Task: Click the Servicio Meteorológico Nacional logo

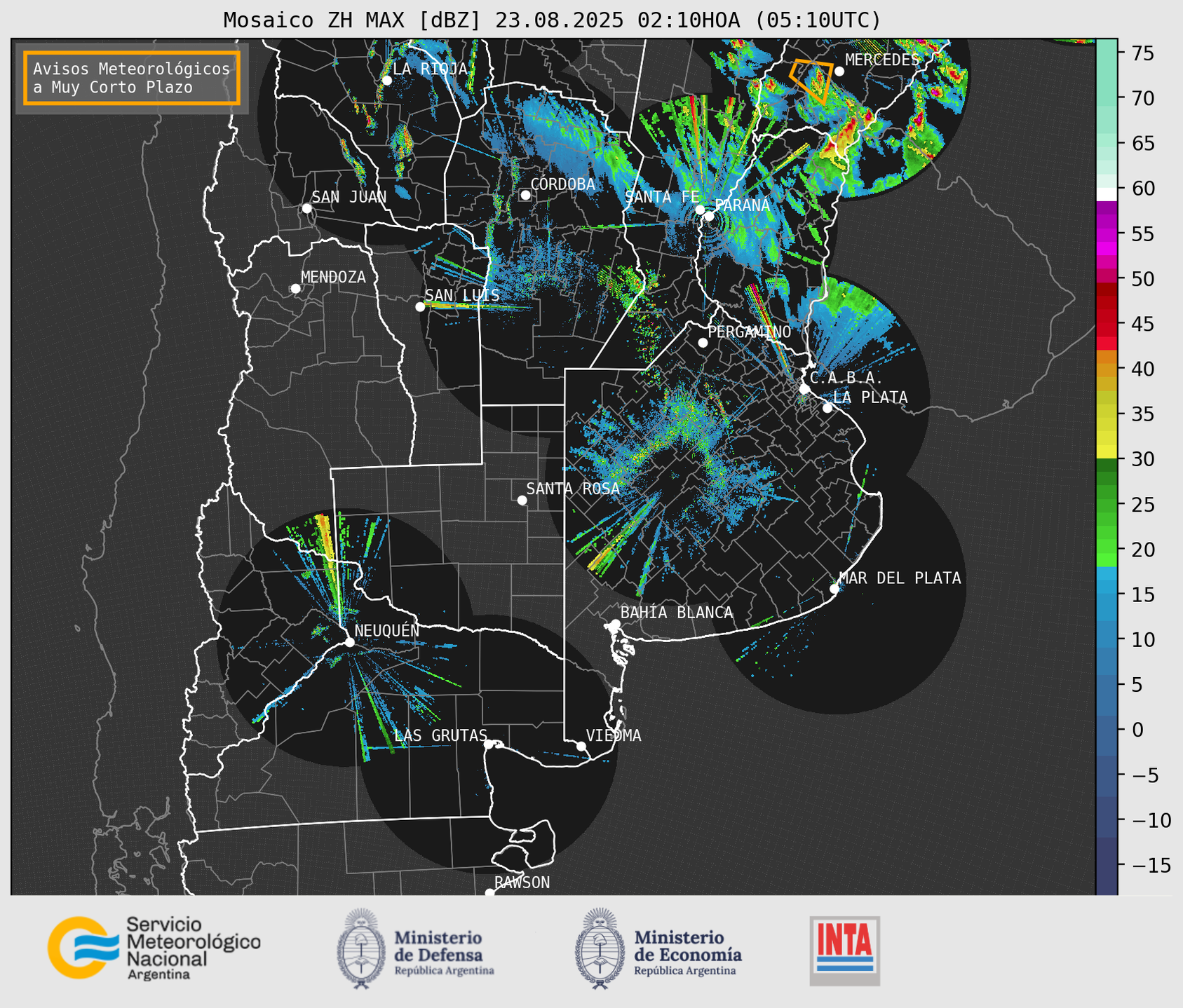Action: pos(154,948)
